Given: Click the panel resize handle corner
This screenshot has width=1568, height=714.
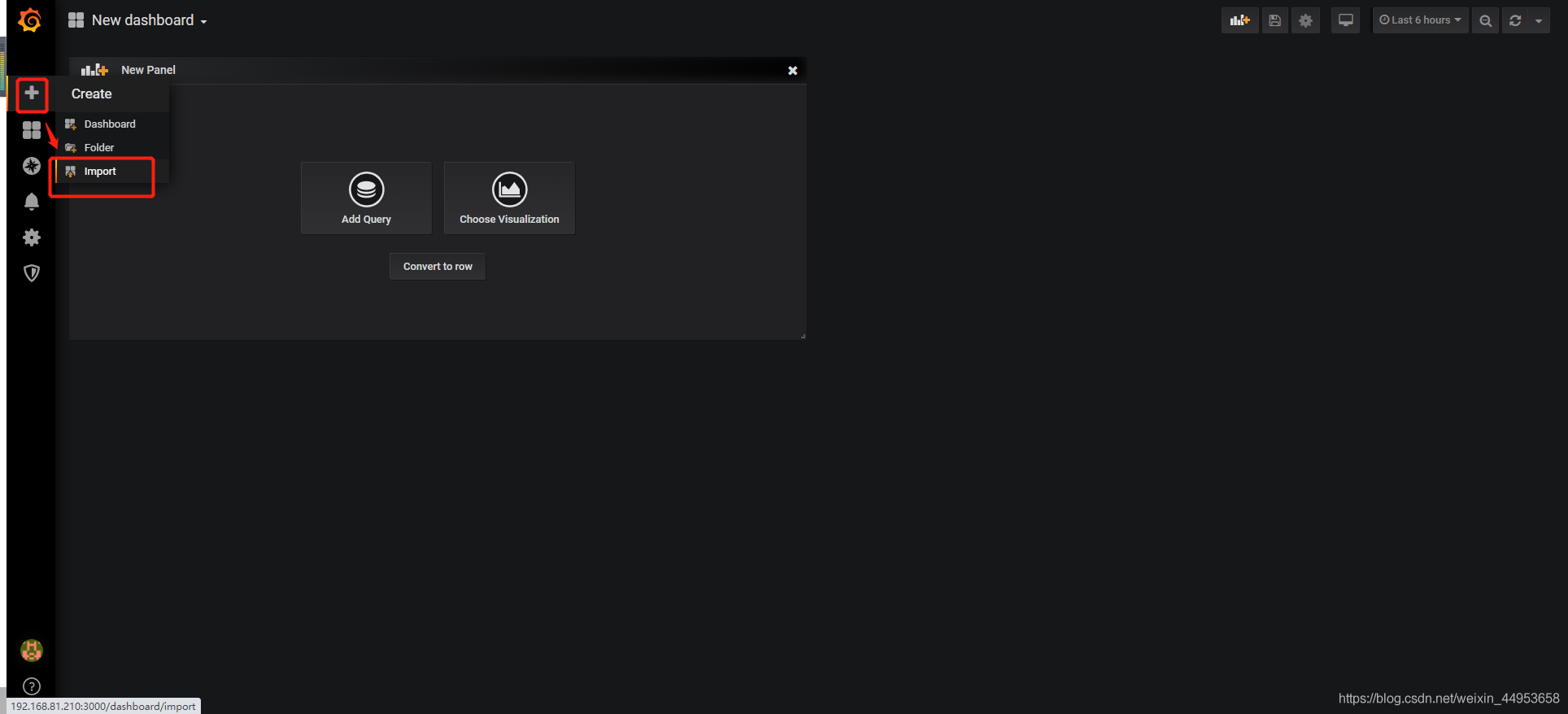Looking at the screenshot, I should [x=803, y=336].
